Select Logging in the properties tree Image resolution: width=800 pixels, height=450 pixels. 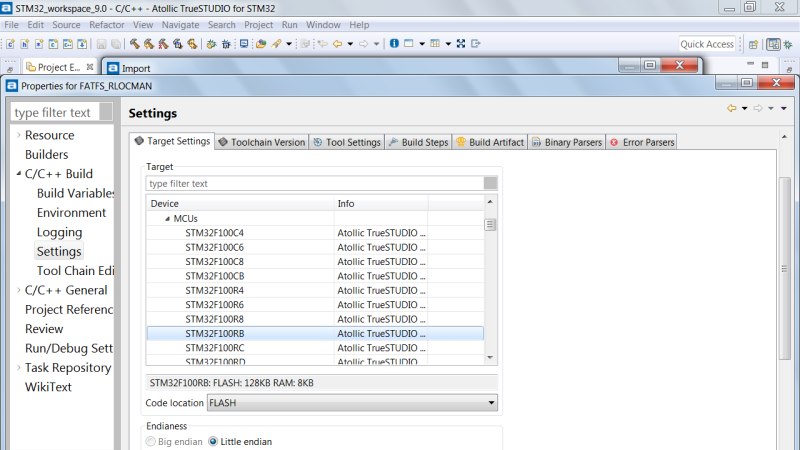(59, 232)
